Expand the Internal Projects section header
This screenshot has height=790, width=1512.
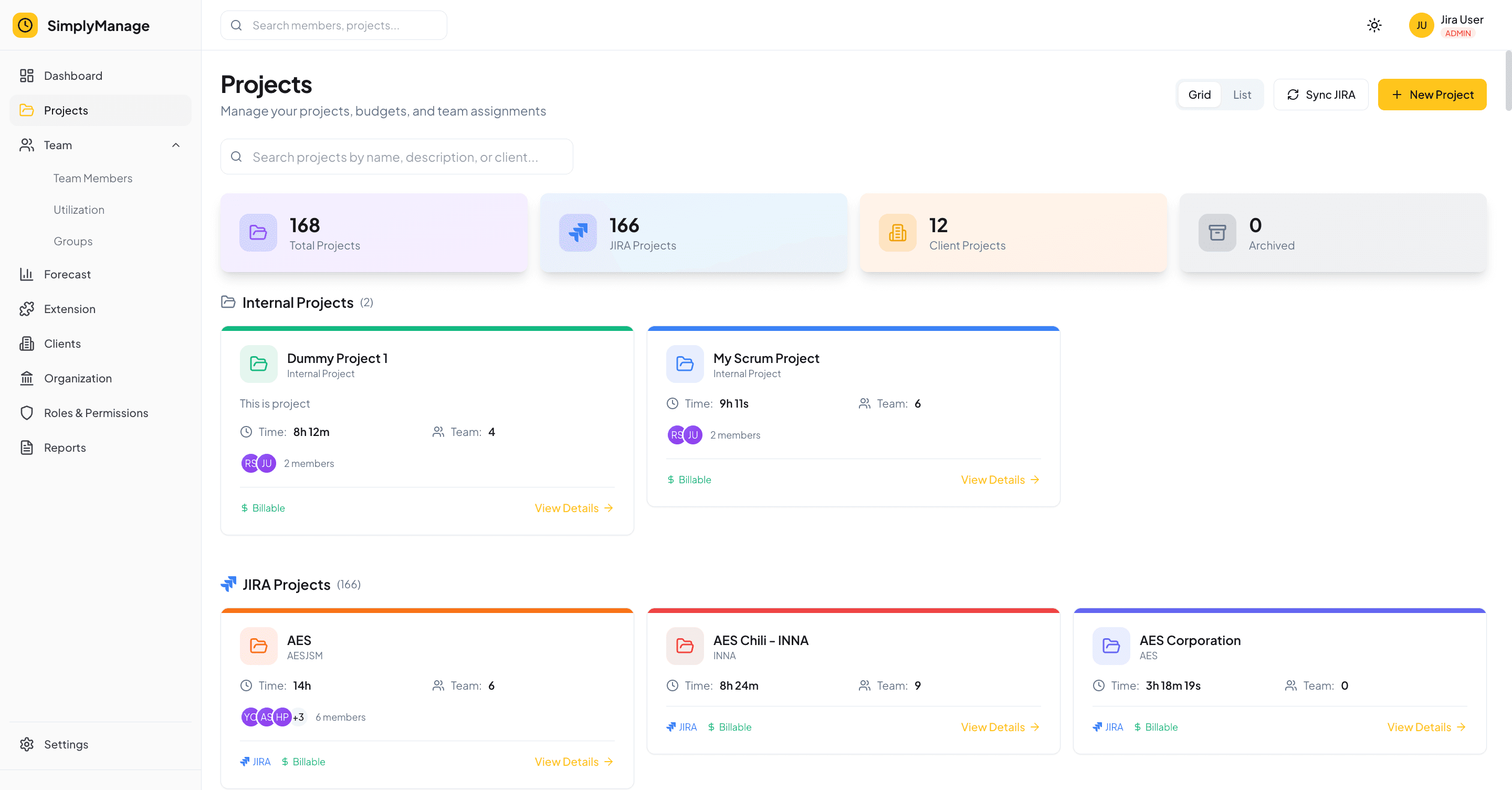pos(298,303)
